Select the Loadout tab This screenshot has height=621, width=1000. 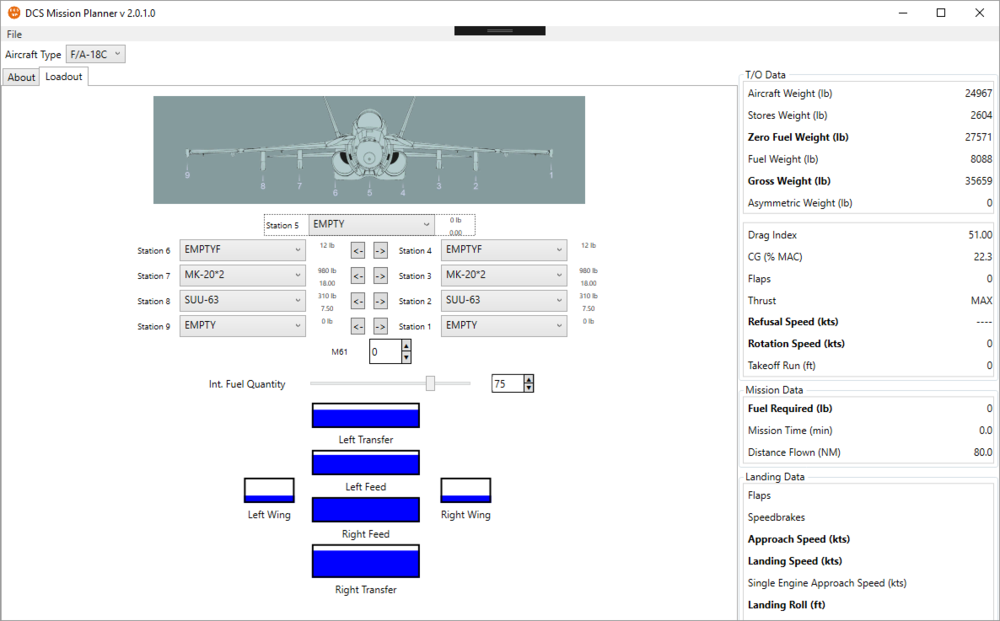pyautogui.click(x=64, y=77)
